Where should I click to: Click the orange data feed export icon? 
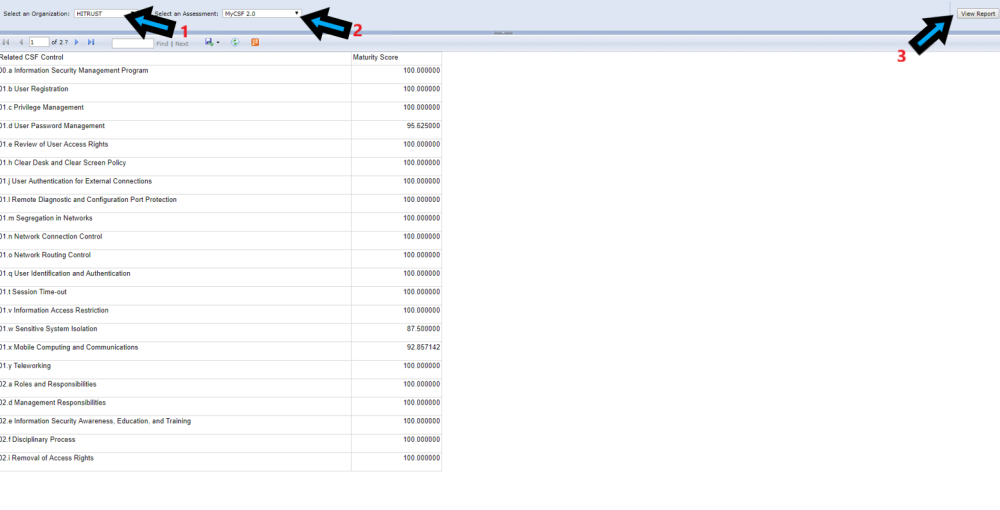(255, 42)
